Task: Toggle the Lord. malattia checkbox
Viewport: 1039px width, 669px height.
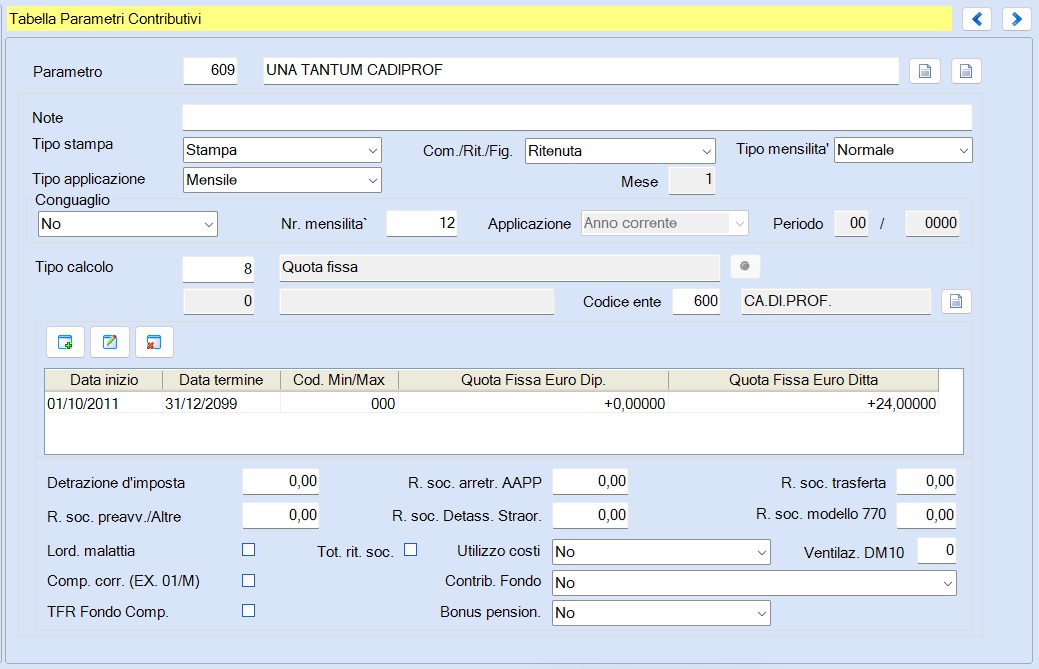Action: coord(248,550)
